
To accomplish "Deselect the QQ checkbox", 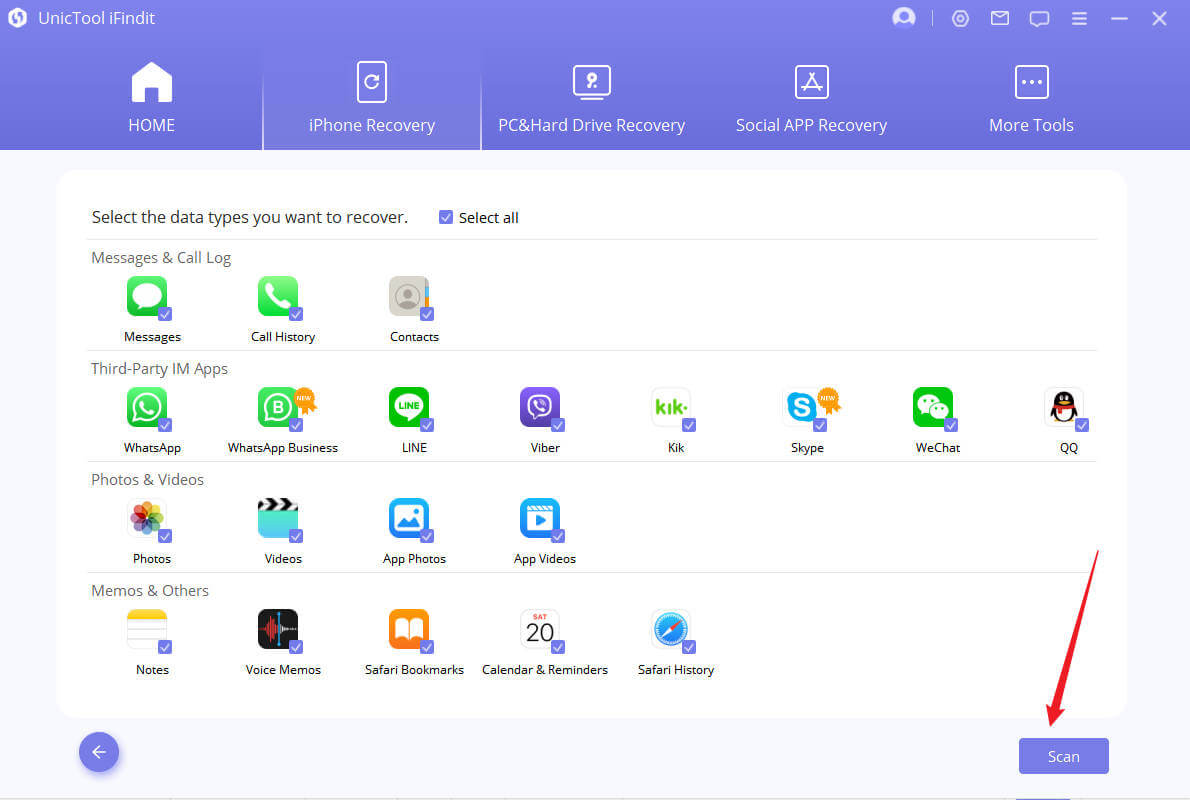I will 1082,425.
